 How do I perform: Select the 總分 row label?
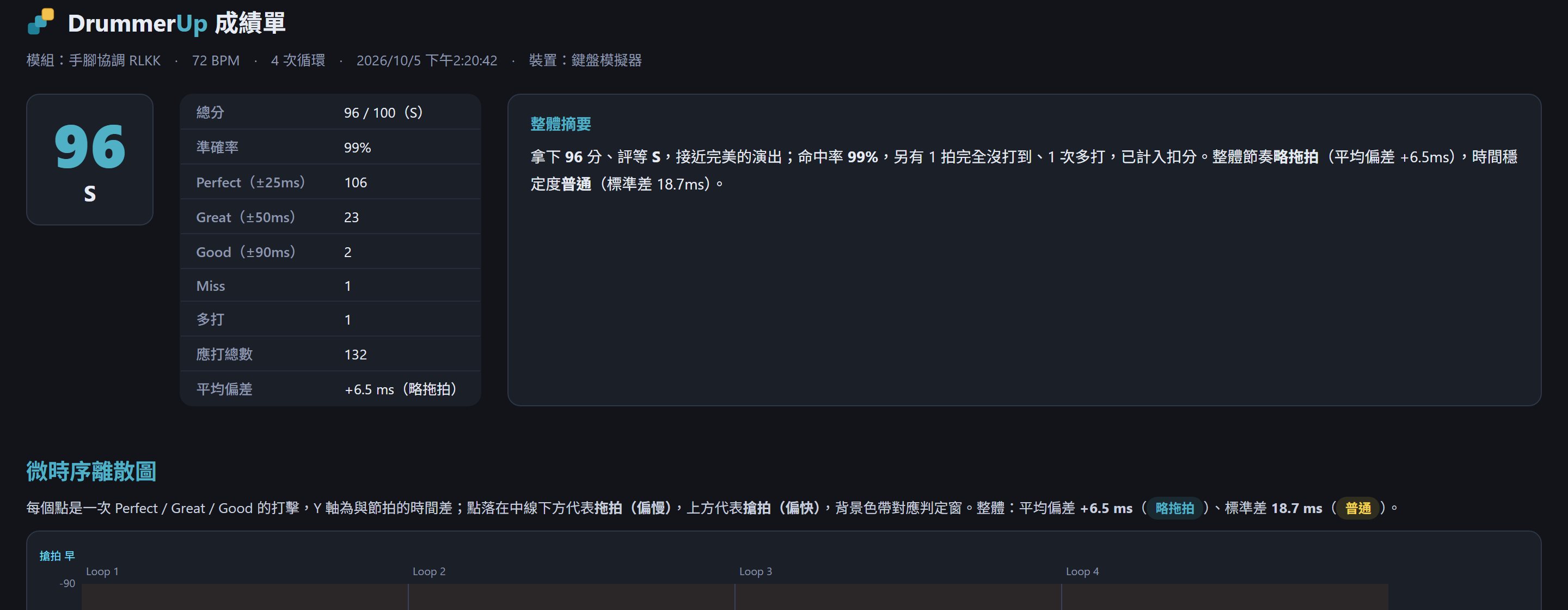210,112
